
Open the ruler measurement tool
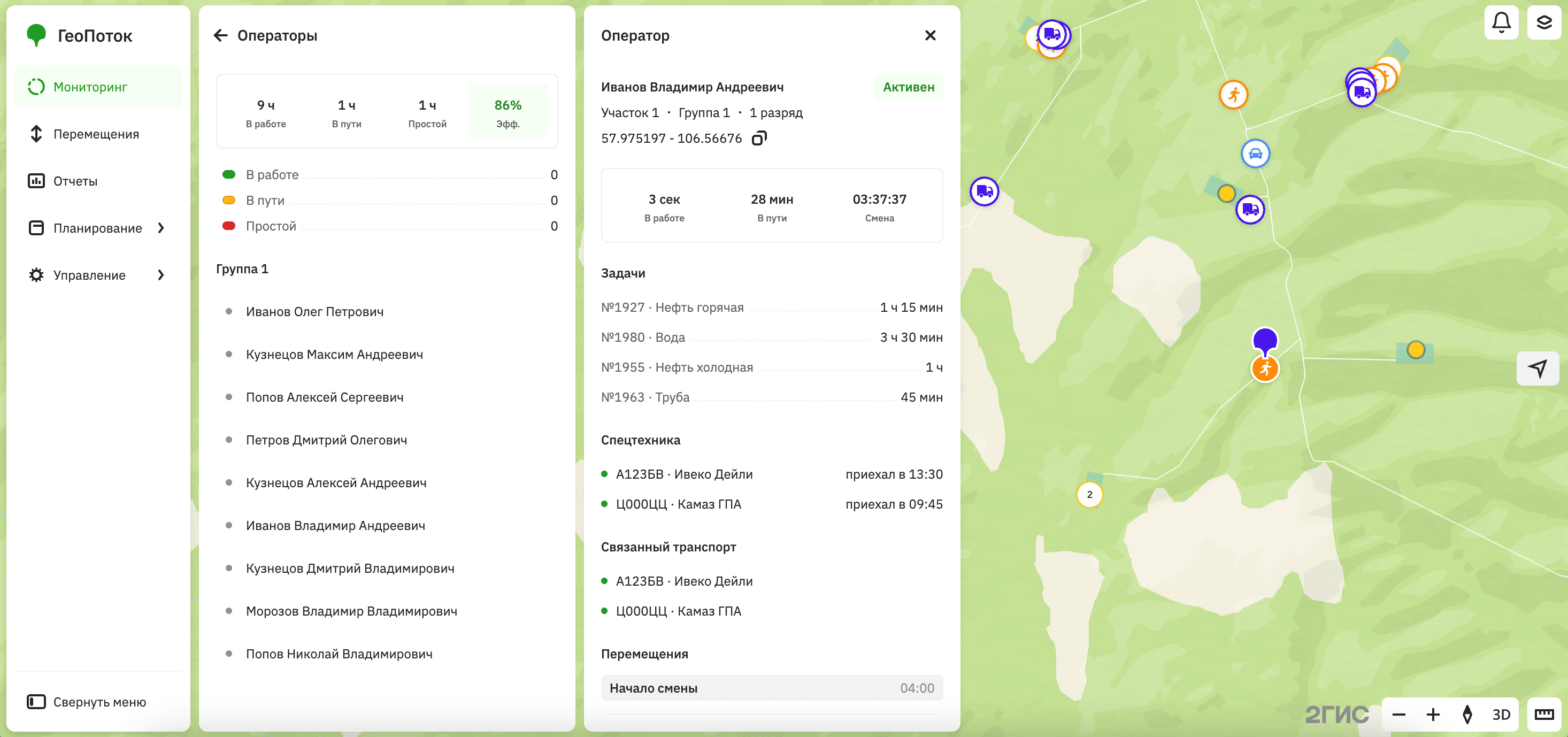[1545, 715]
